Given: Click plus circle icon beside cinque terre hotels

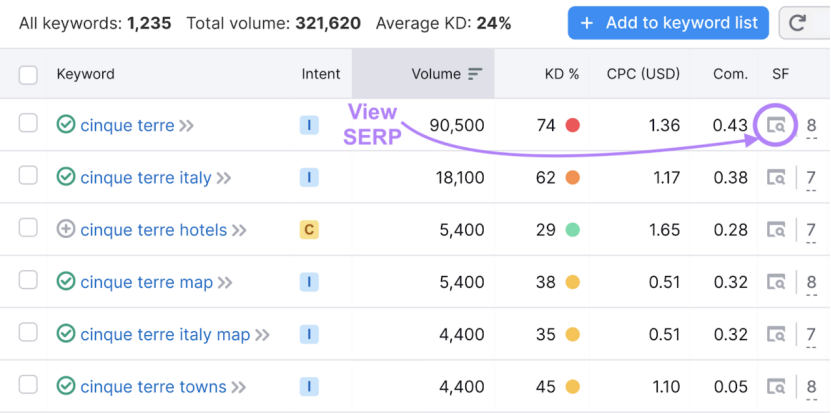Looking at the screenshot, I should pyautogui.click(x=66, y=230).
